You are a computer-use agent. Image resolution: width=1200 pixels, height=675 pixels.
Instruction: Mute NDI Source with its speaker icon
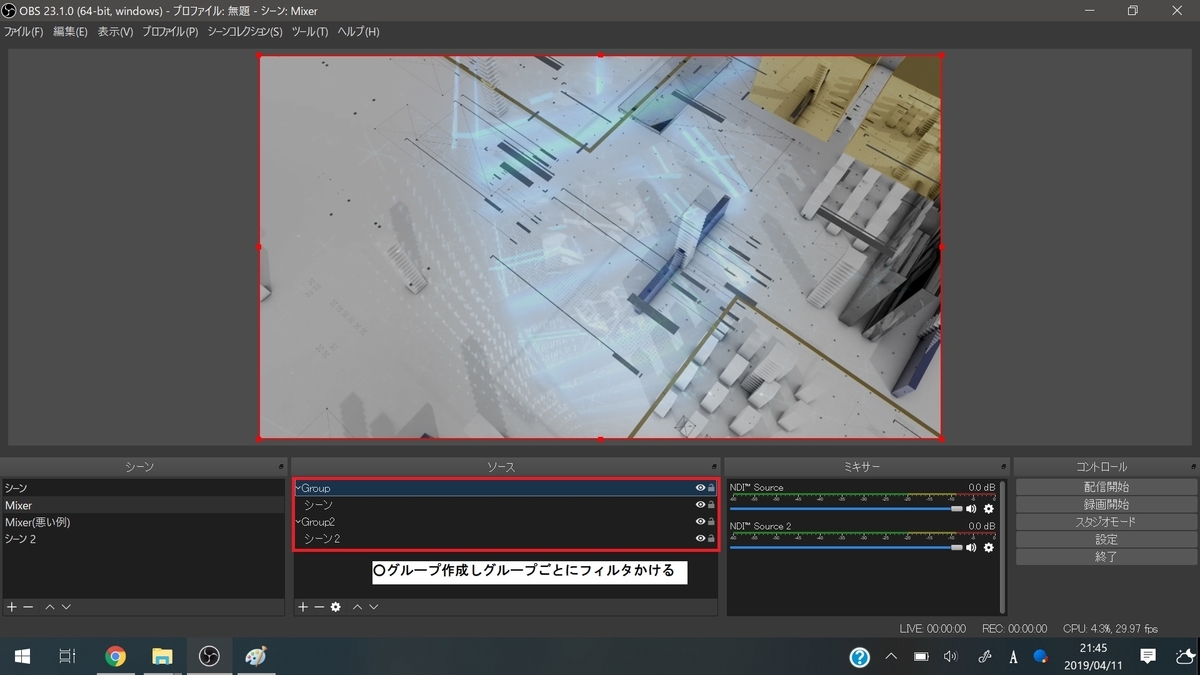click(x=973, y=509)
